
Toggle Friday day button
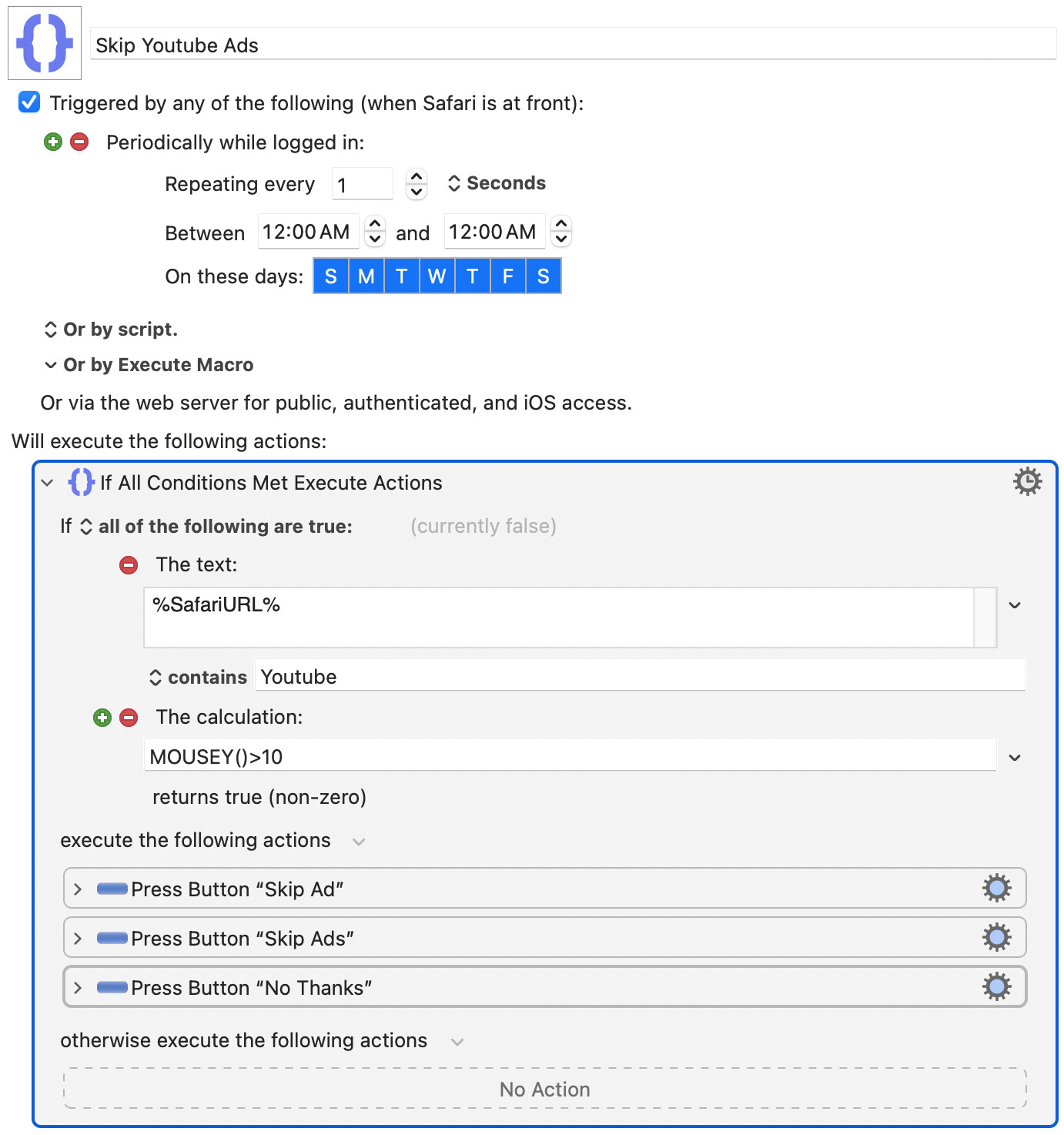508,276
